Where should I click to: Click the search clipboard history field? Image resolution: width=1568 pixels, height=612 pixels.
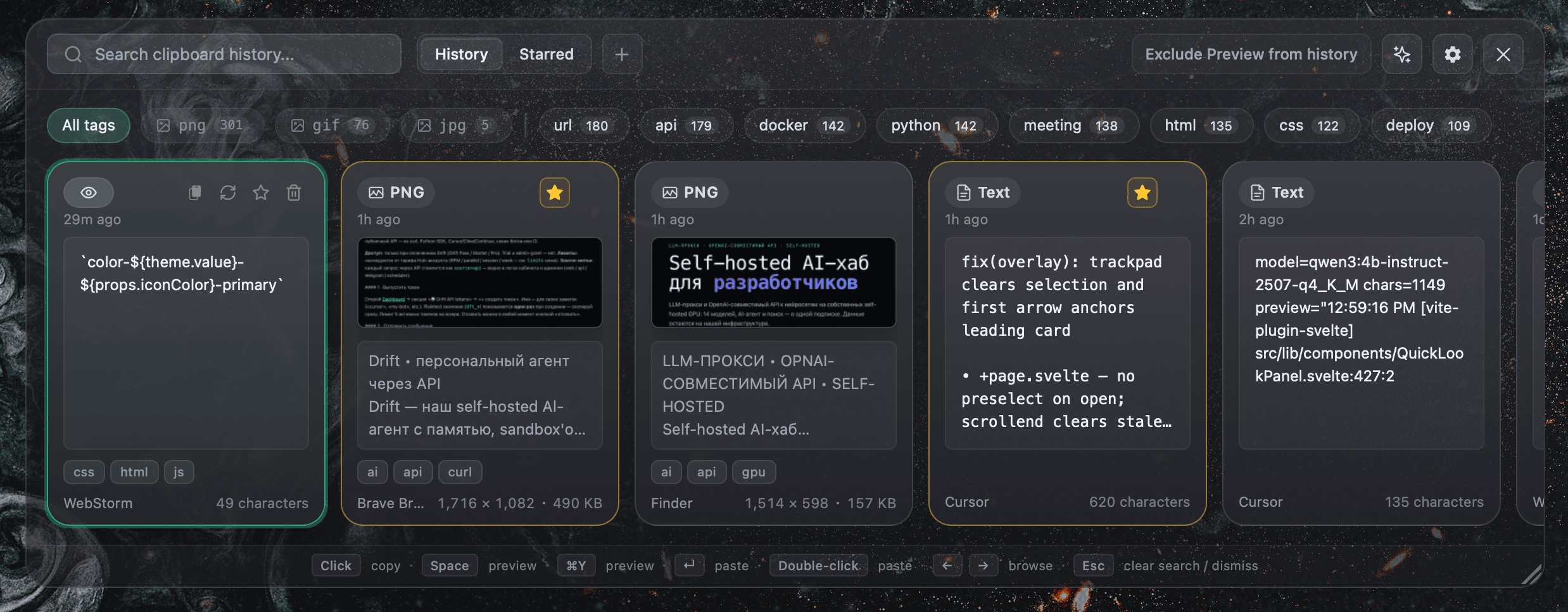click(x=224, y=54)
